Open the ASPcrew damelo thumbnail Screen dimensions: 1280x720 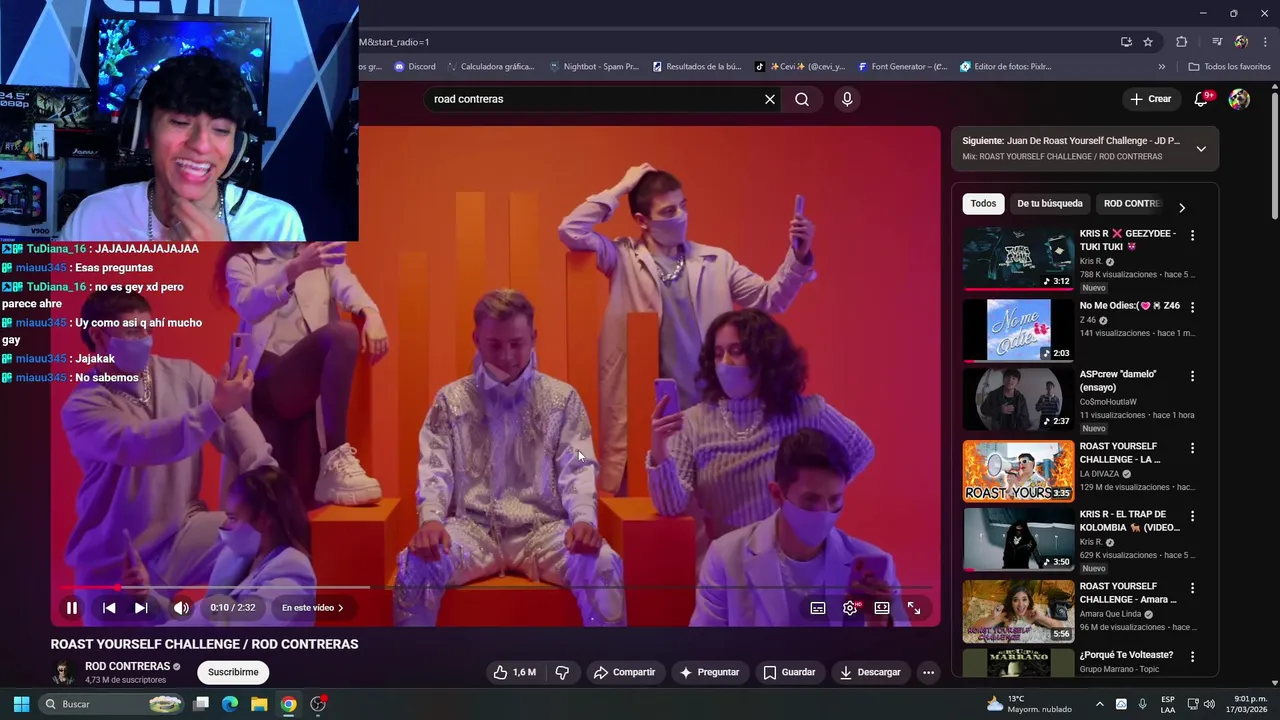point(1018,399)
